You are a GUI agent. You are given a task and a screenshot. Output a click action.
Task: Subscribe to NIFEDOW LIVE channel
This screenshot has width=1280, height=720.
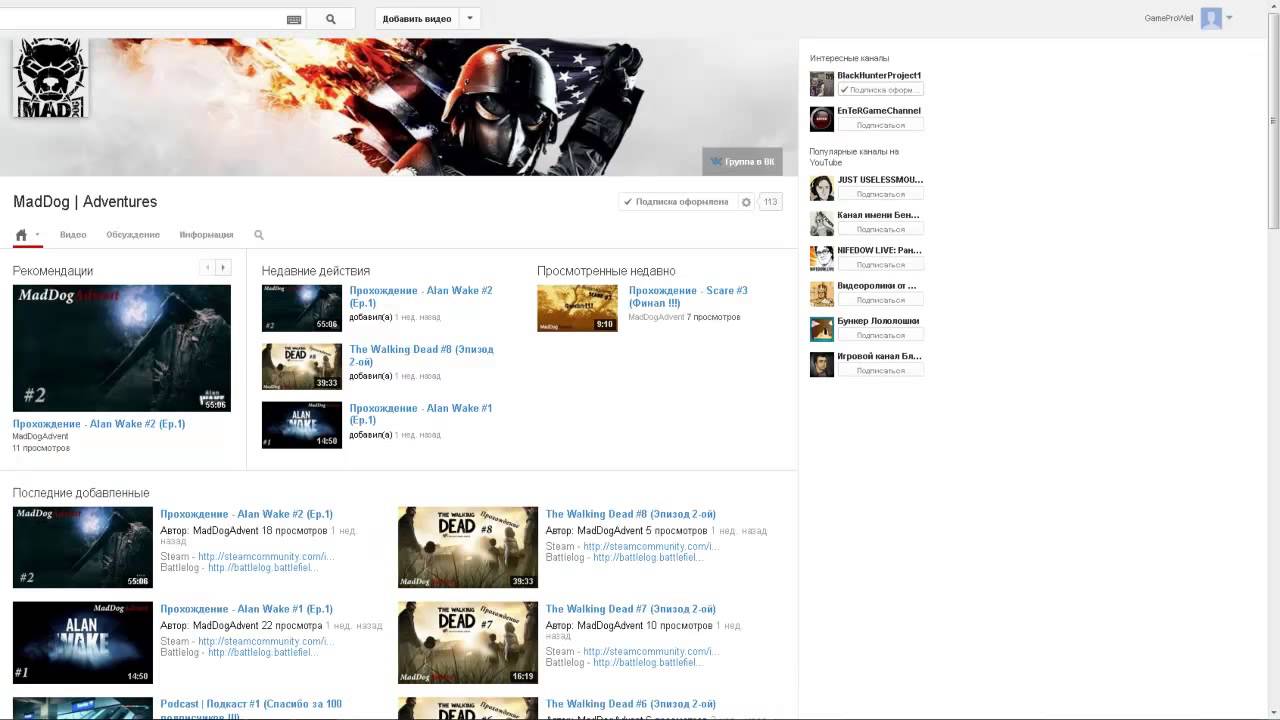[881, 265]
